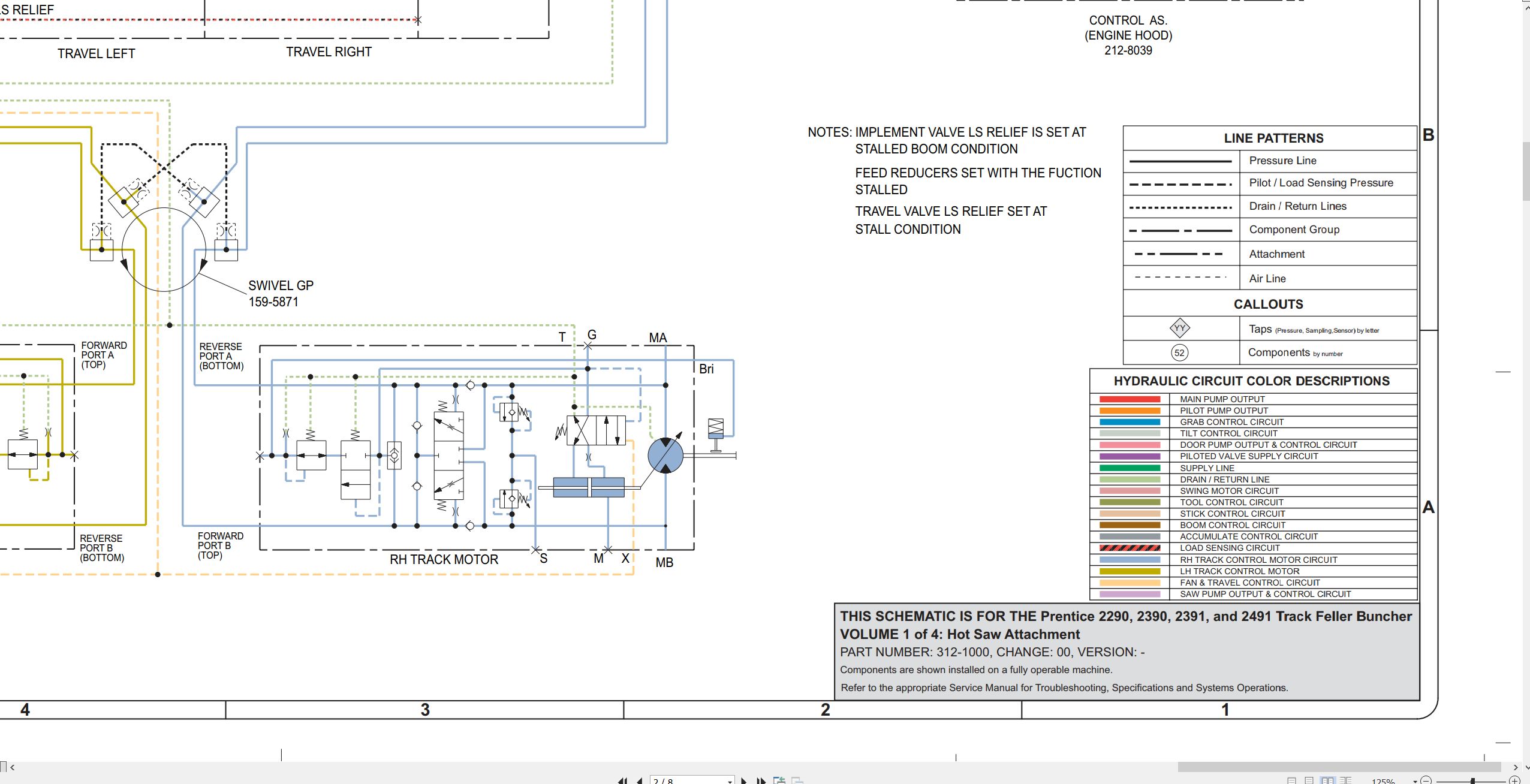The width and height of the screenshot is (1530, 784).
Task: Click the 'CALLOUTS' heading
Action: [x=1268, y=304]
